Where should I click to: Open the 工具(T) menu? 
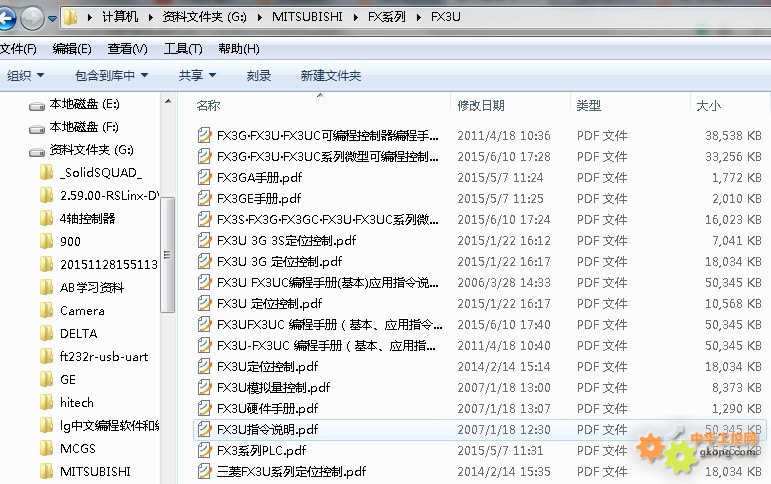point(183,49)
